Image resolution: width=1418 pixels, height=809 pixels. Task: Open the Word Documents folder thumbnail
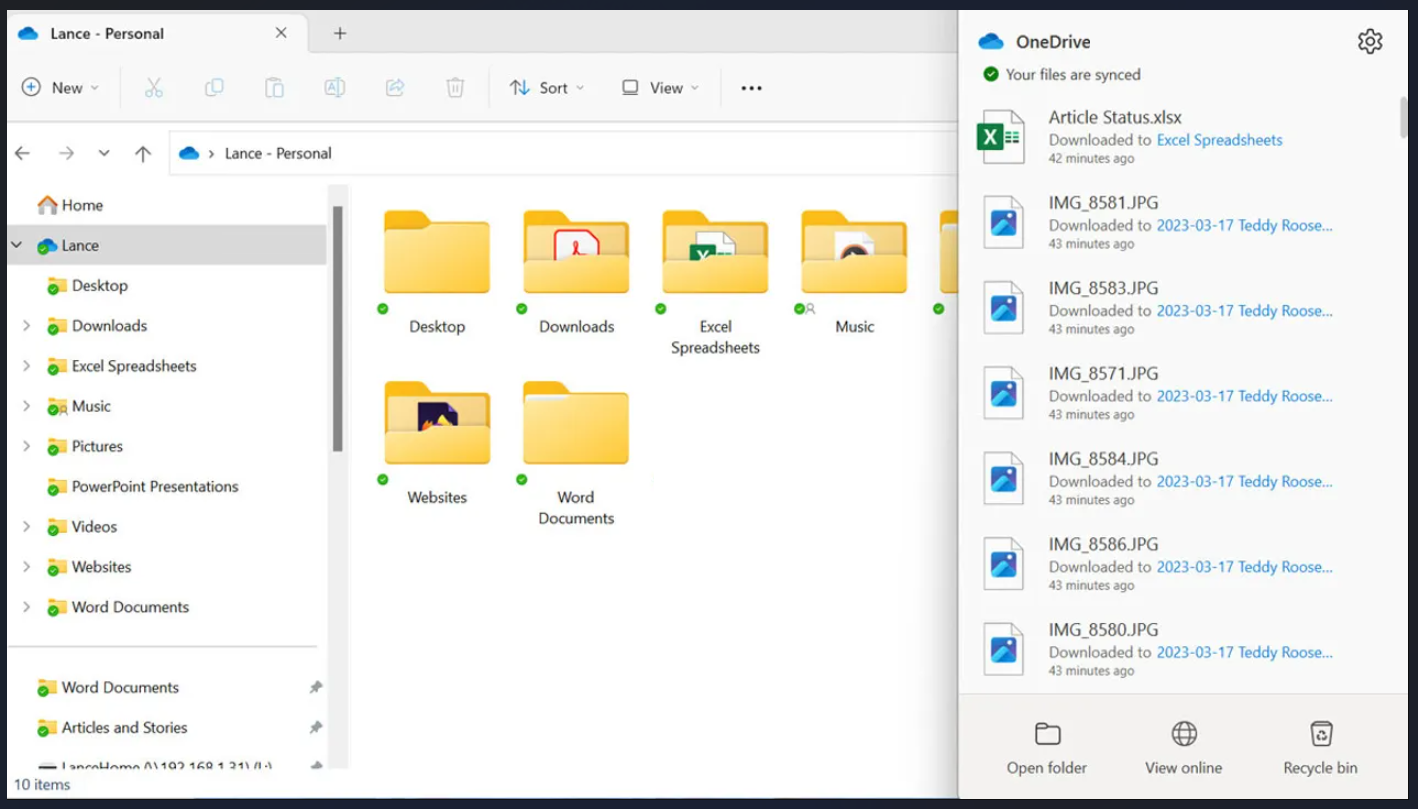point(575,424)
